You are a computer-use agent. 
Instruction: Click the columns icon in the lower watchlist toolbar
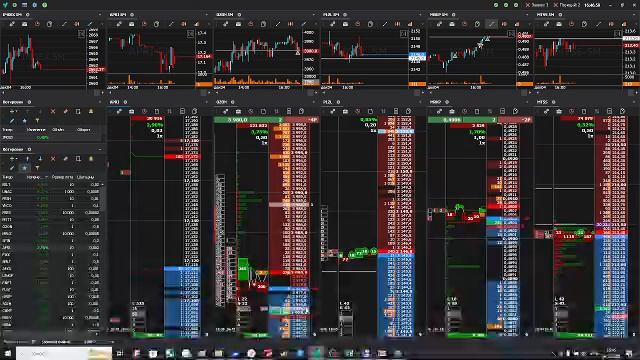(x=78, y=158)
